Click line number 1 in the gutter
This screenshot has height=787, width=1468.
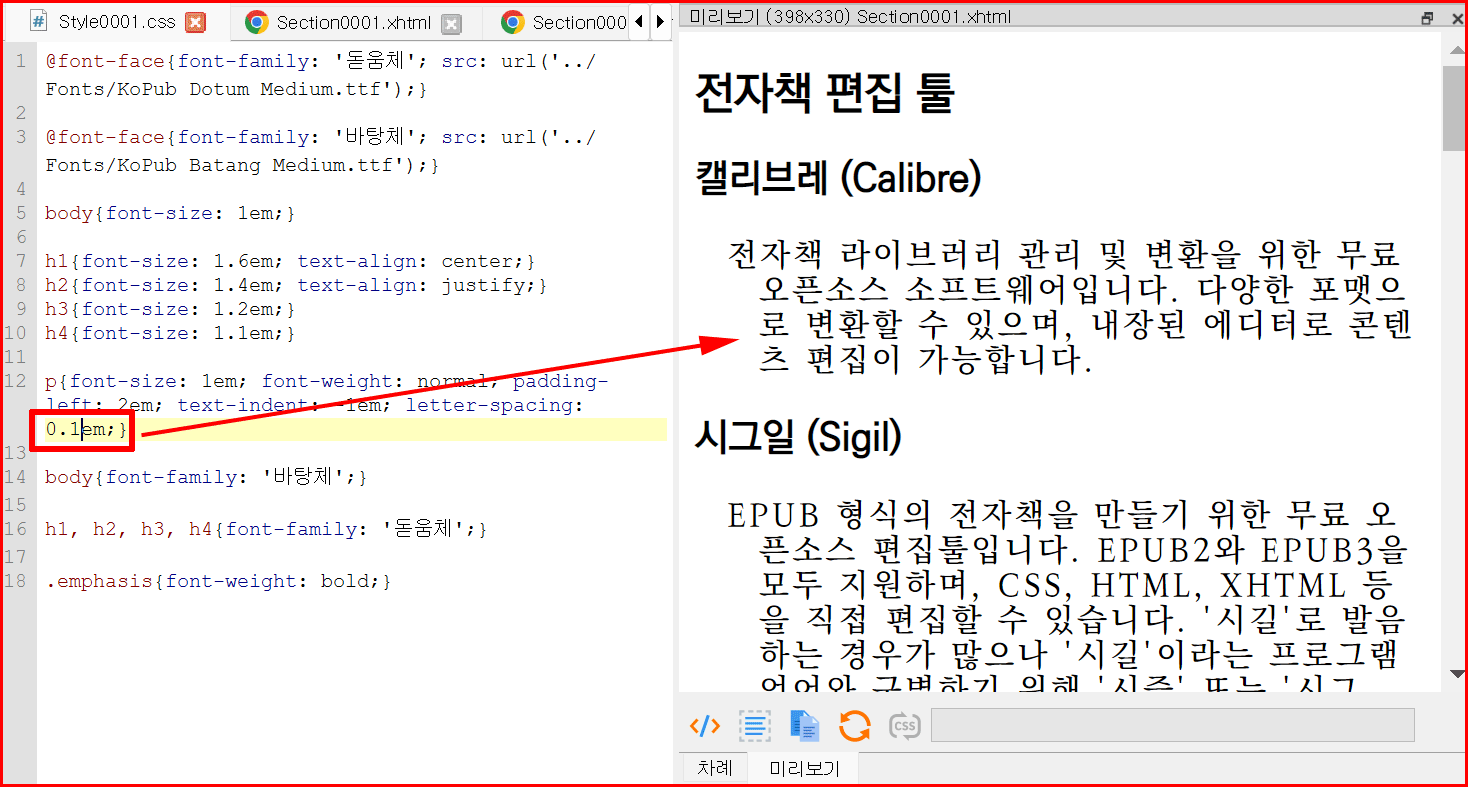point(21,61)
